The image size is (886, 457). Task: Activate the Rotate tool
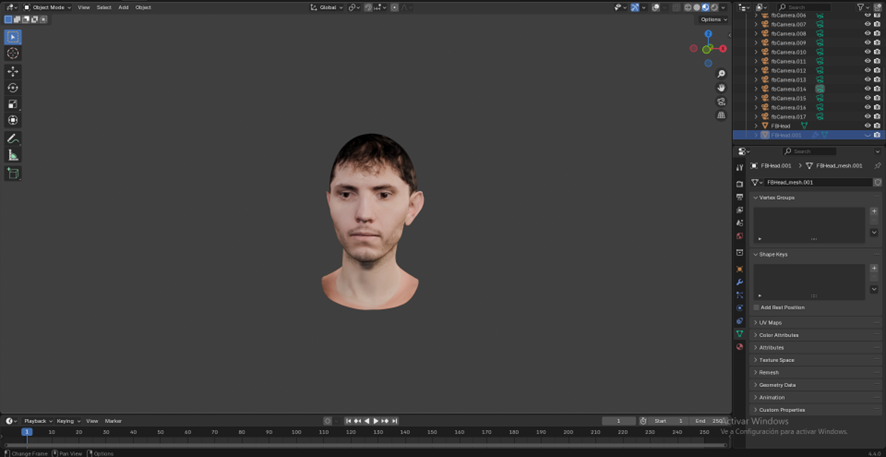coord(13,88)
